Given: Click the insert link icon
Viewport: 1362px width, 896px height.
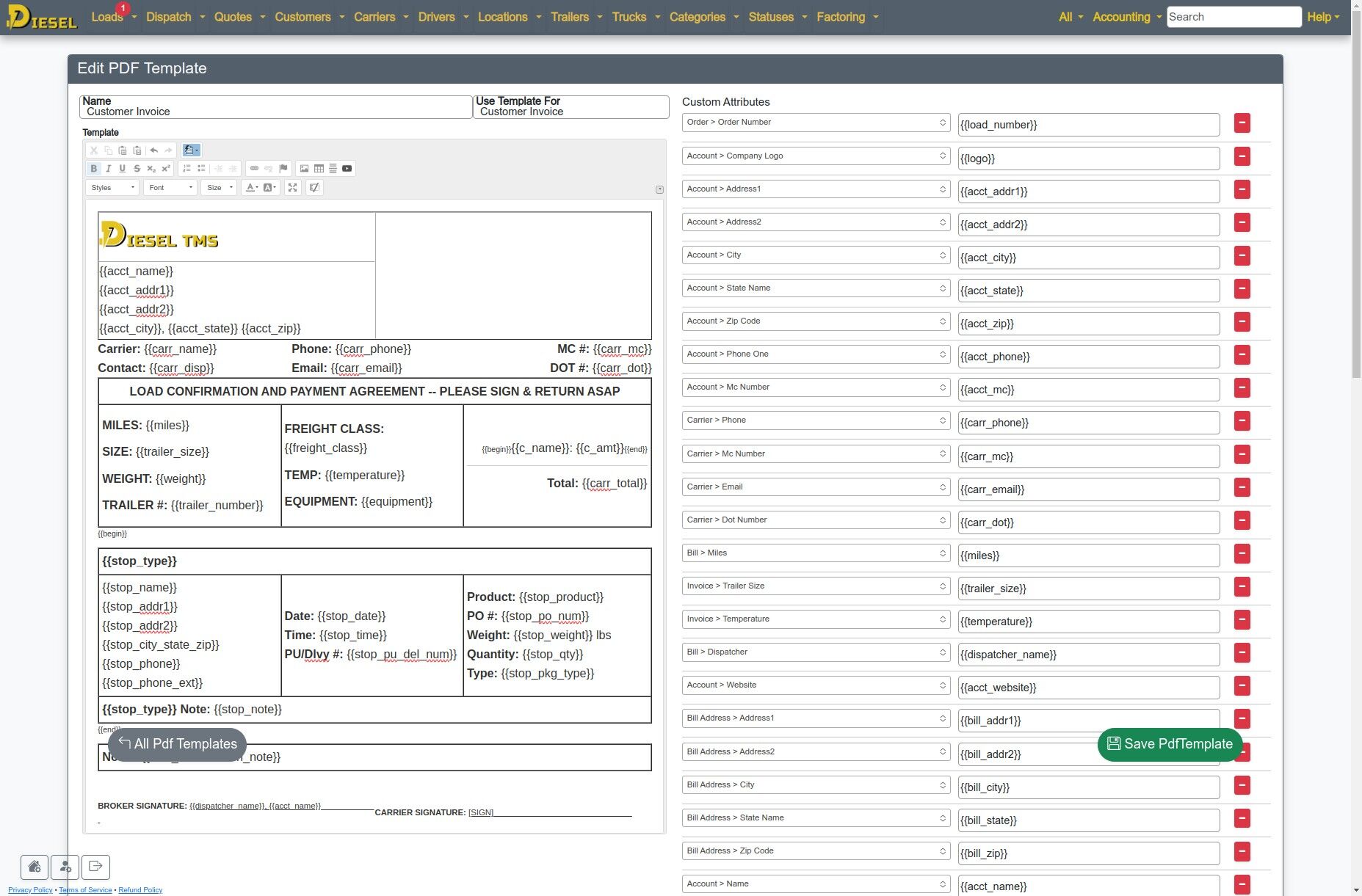Looking at the screenshot, I should 254,169.
